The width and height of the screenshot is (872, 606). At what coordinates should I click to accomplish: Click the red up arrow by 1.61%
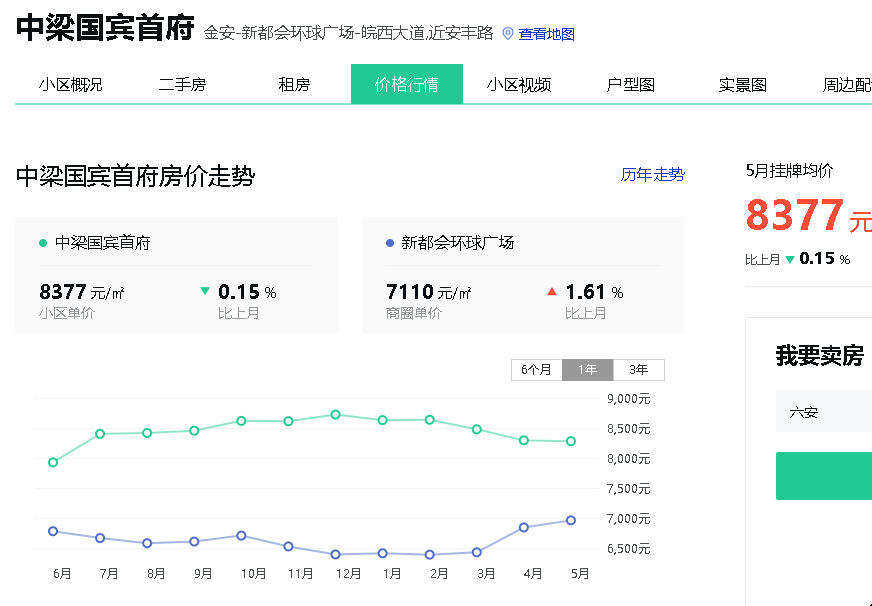tap(552, 291)
